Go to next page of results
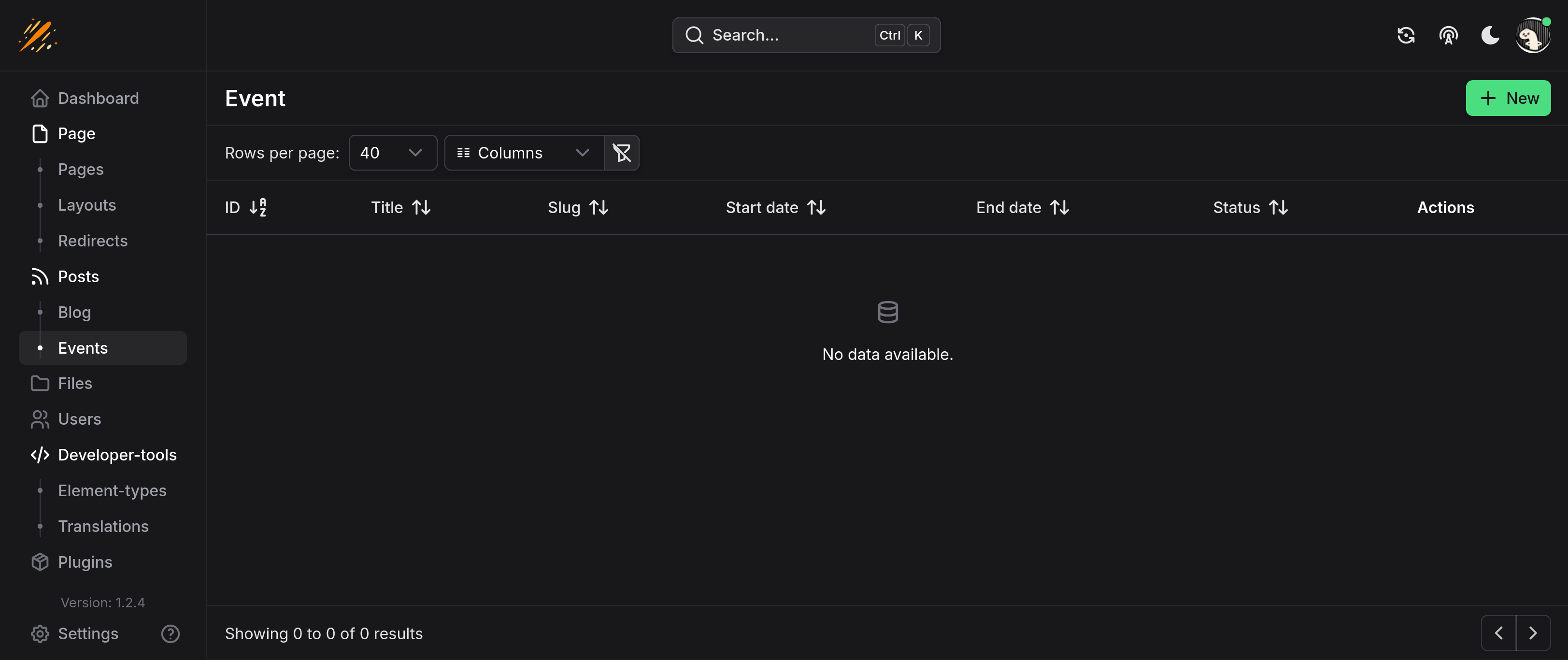Image resolution: width=1568 pixels, height=660 pixels. pos(1532,633)
